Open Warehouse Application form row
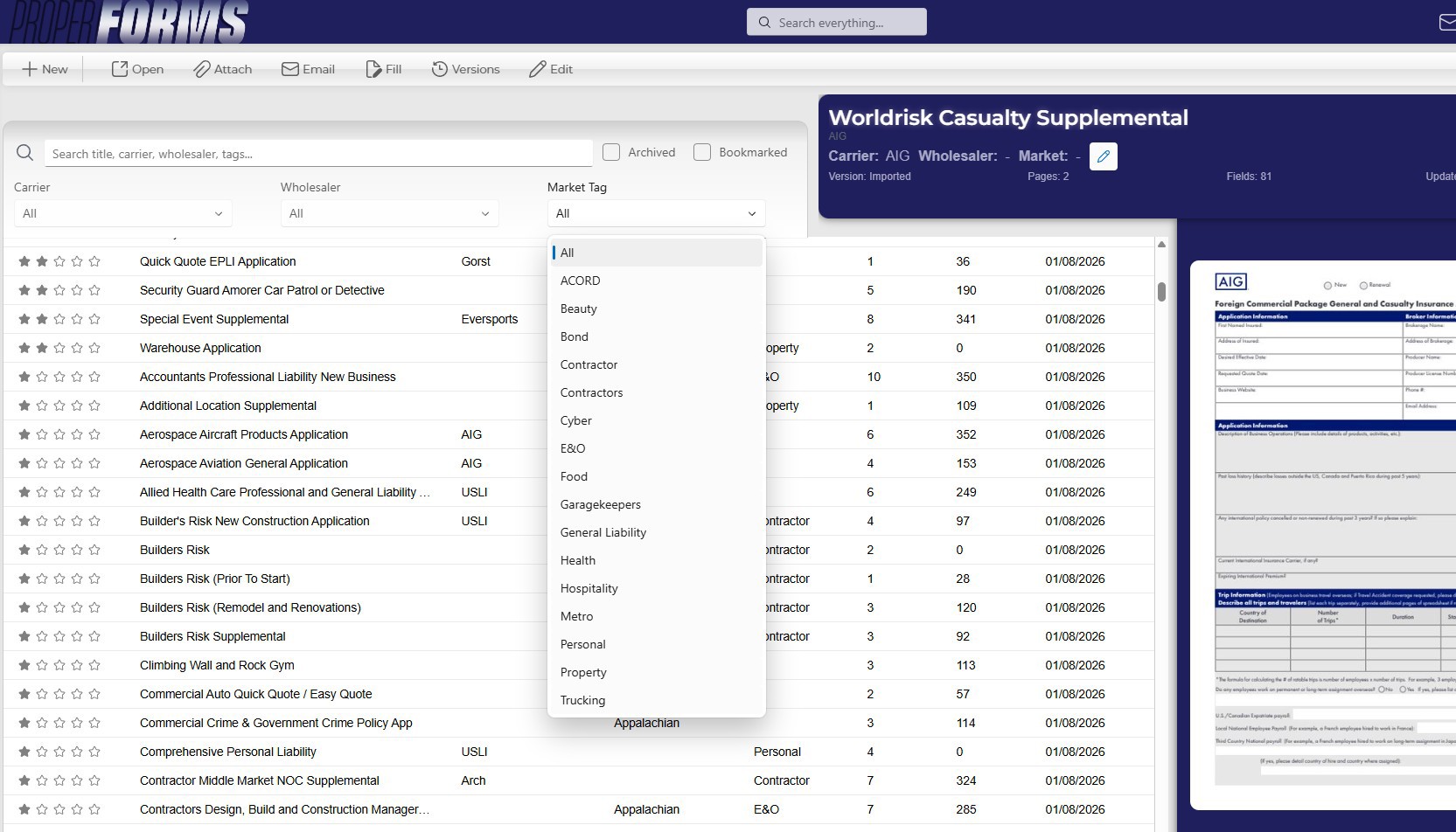The height and width of the screenshot is (832, 1456). [x=200, y=348]
